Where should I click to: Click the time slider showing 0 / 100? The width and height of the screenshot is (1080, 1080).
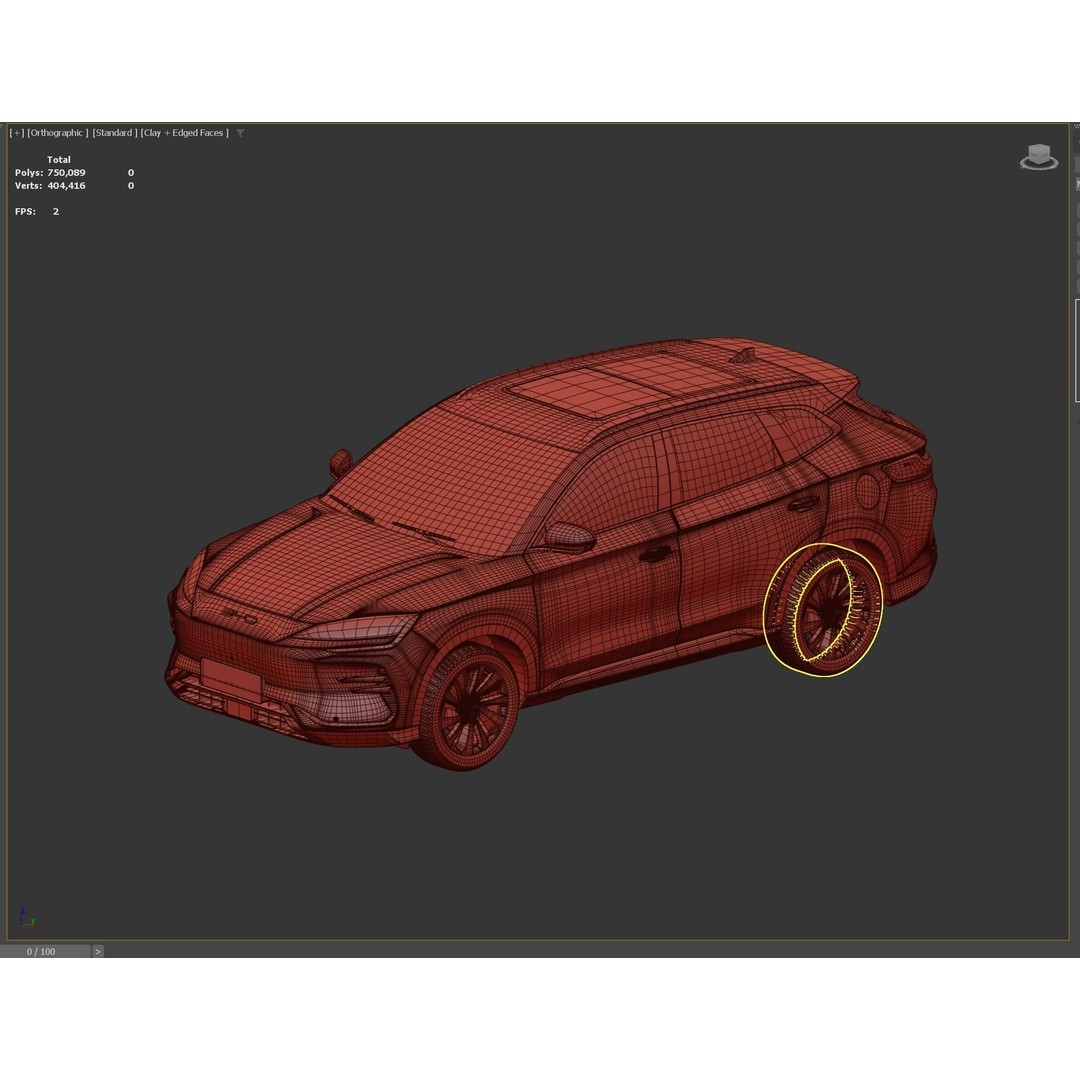(x=45, y=951)
